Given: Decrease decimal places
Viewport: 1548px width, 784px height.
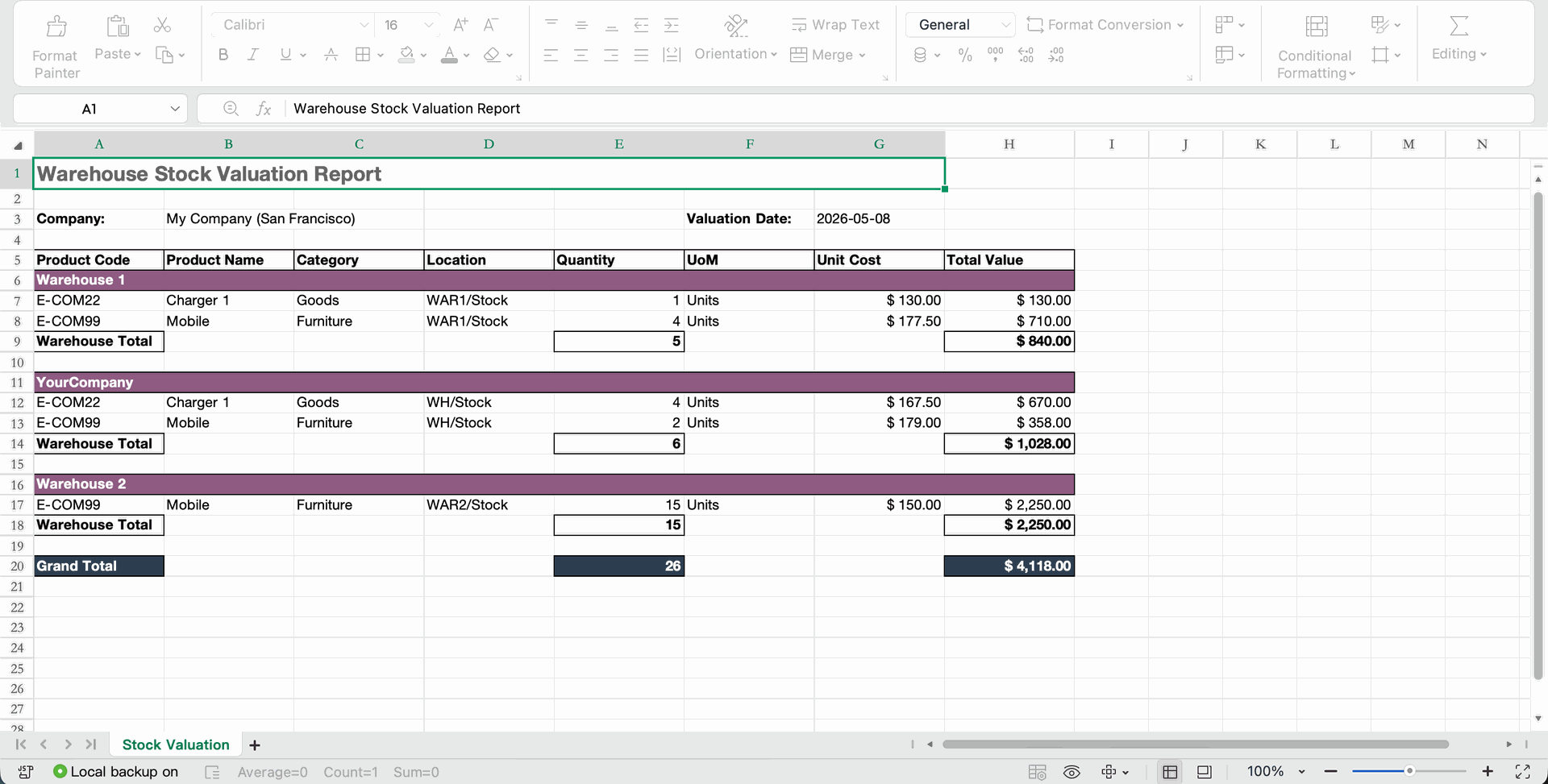Looking at the screenshot, I should [x=1056, y=55].
